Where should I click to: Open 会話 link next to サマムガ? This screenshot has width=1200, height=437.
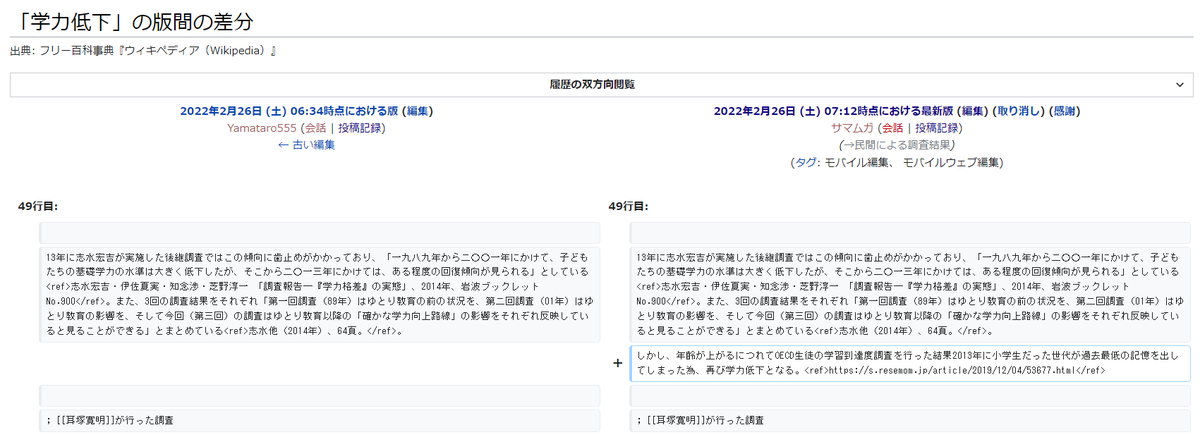tap(894, 128)
